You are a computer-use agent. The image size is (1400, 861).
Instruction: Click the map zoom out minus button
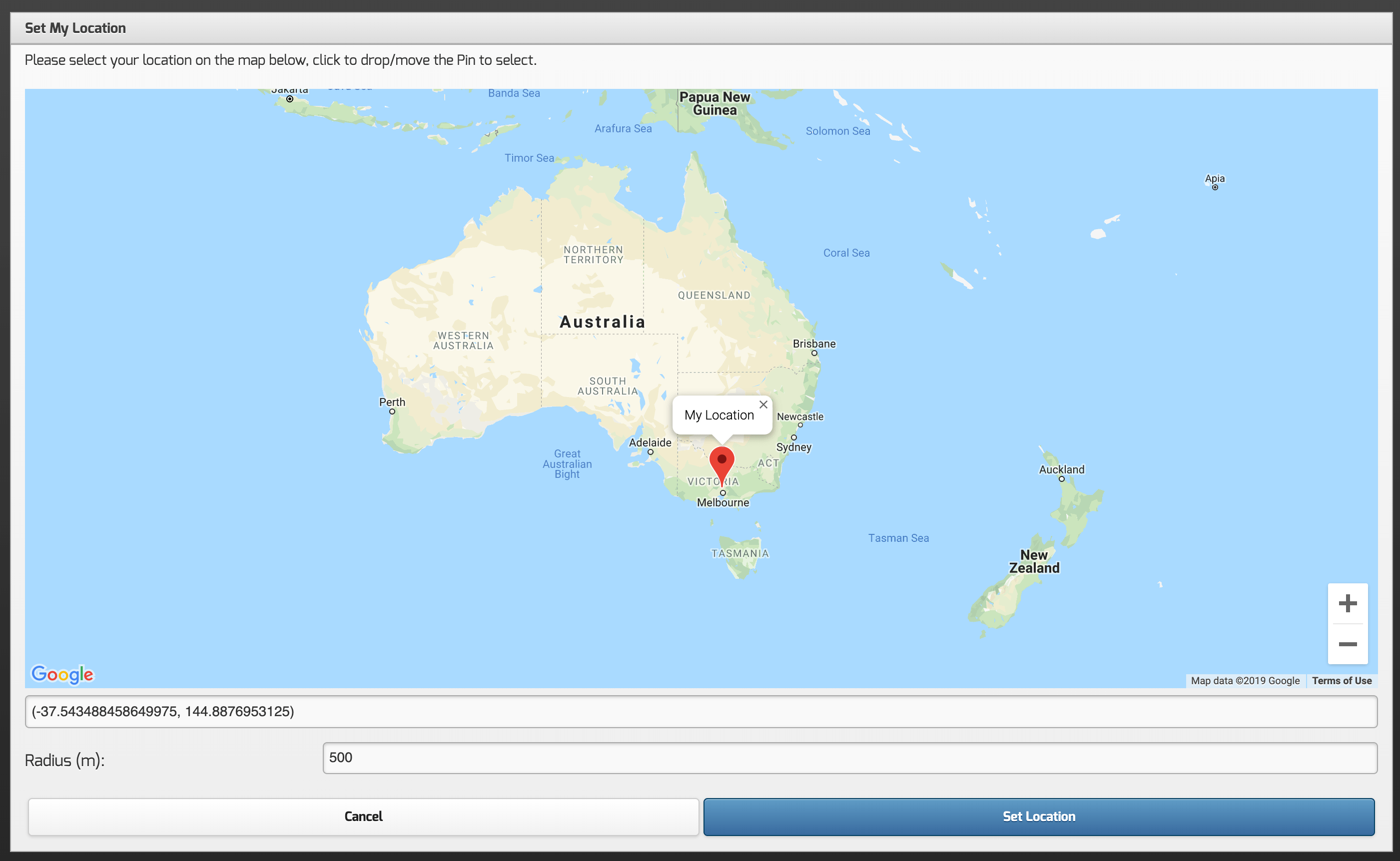(1347, 644)
